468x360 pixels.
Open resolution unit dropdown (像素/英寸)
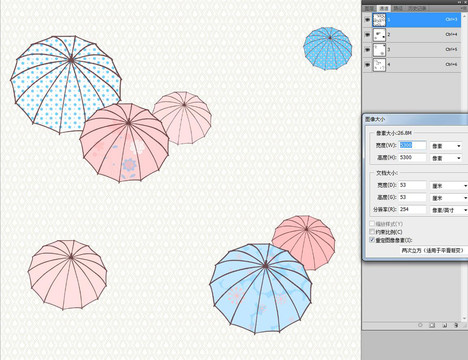[x=449, y=210]
